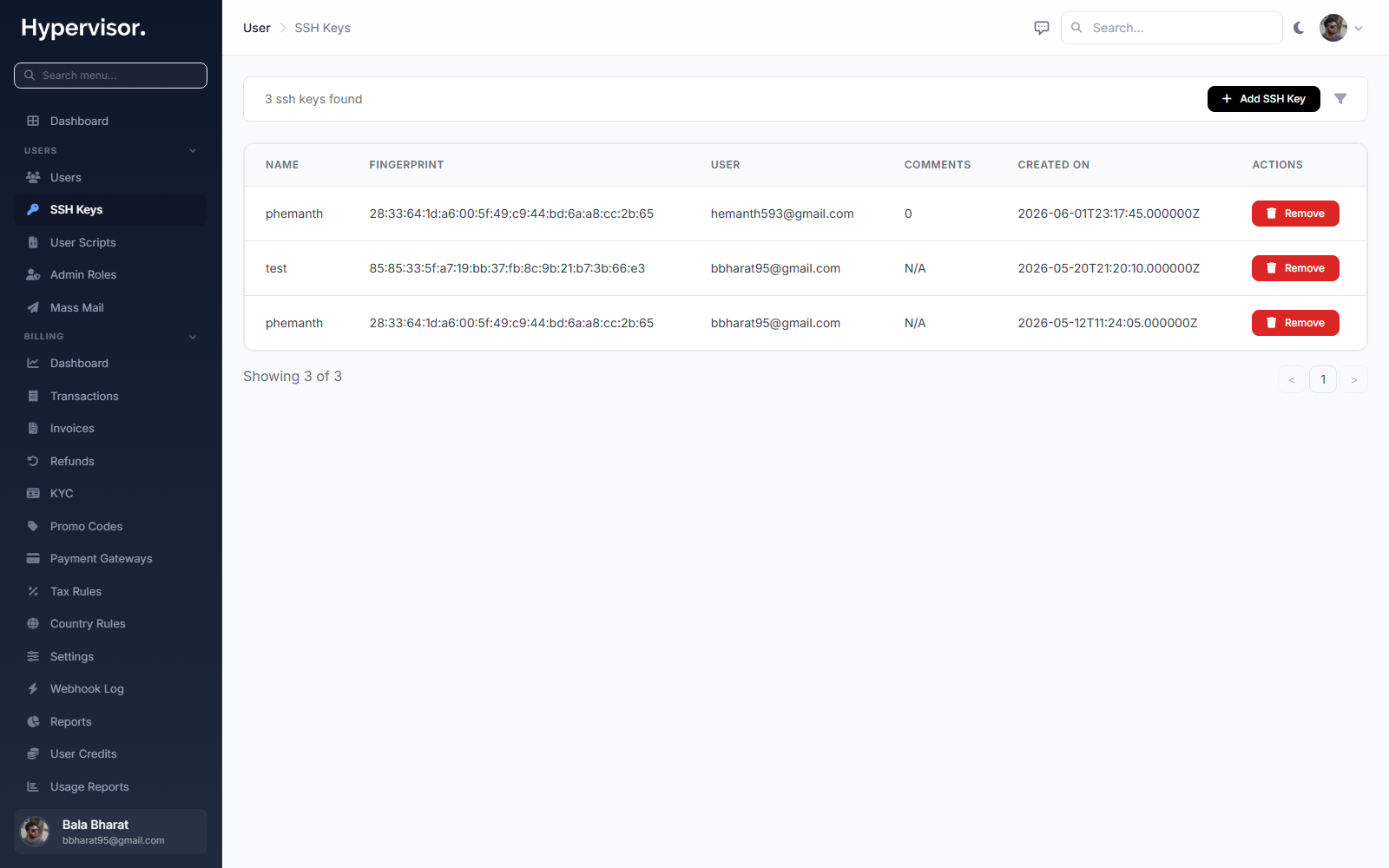Click the Tax Rules percent icon

click(x=33, y=591)
